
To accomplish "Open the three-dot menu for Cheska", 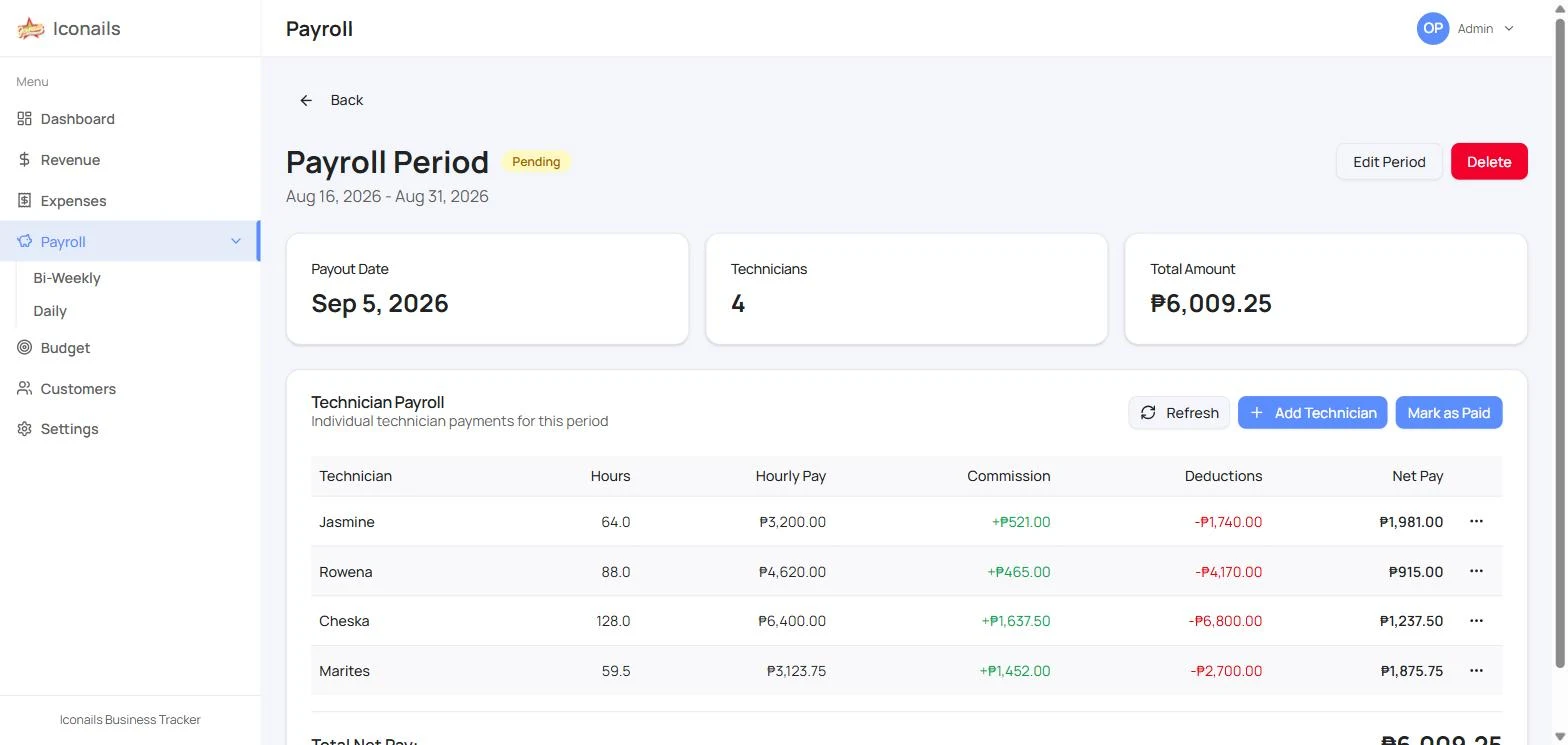I will (x=1476, y=621).
